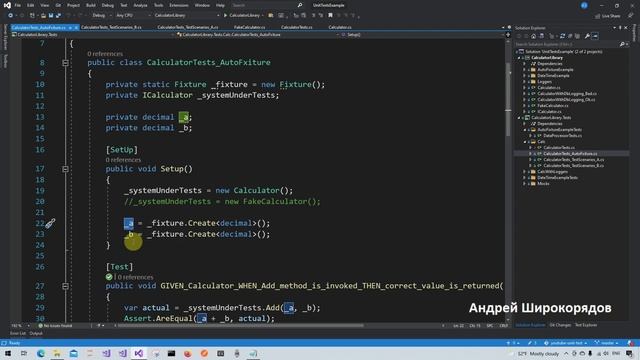The image size is (640, 360).
Task: Open the Error List tab
Action: (18, 333)
